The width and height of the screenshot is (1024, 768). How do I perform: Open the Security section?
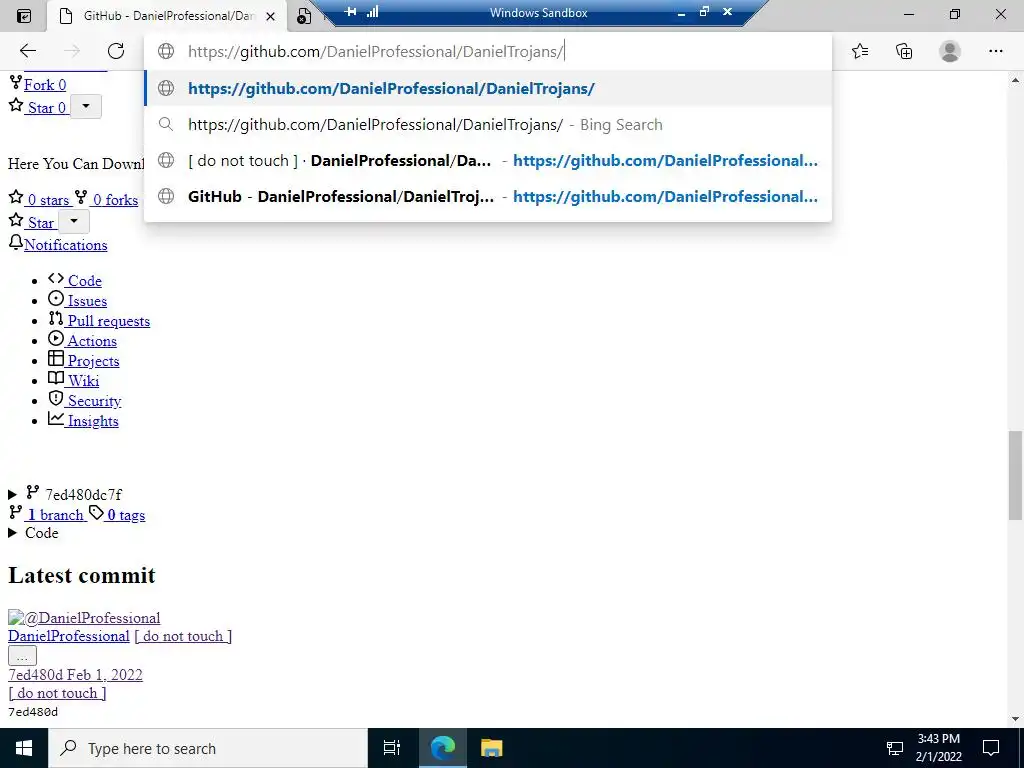93,401
